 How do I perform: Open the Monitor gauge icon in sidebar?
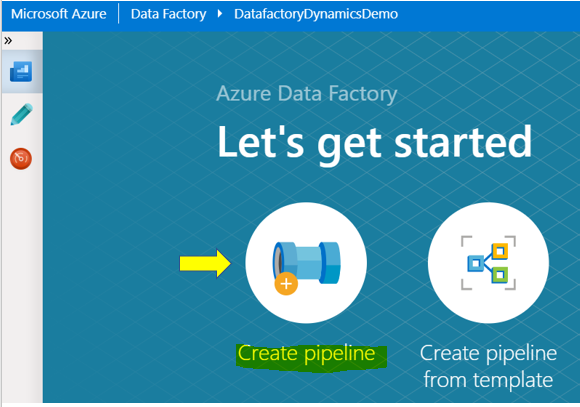21,159
